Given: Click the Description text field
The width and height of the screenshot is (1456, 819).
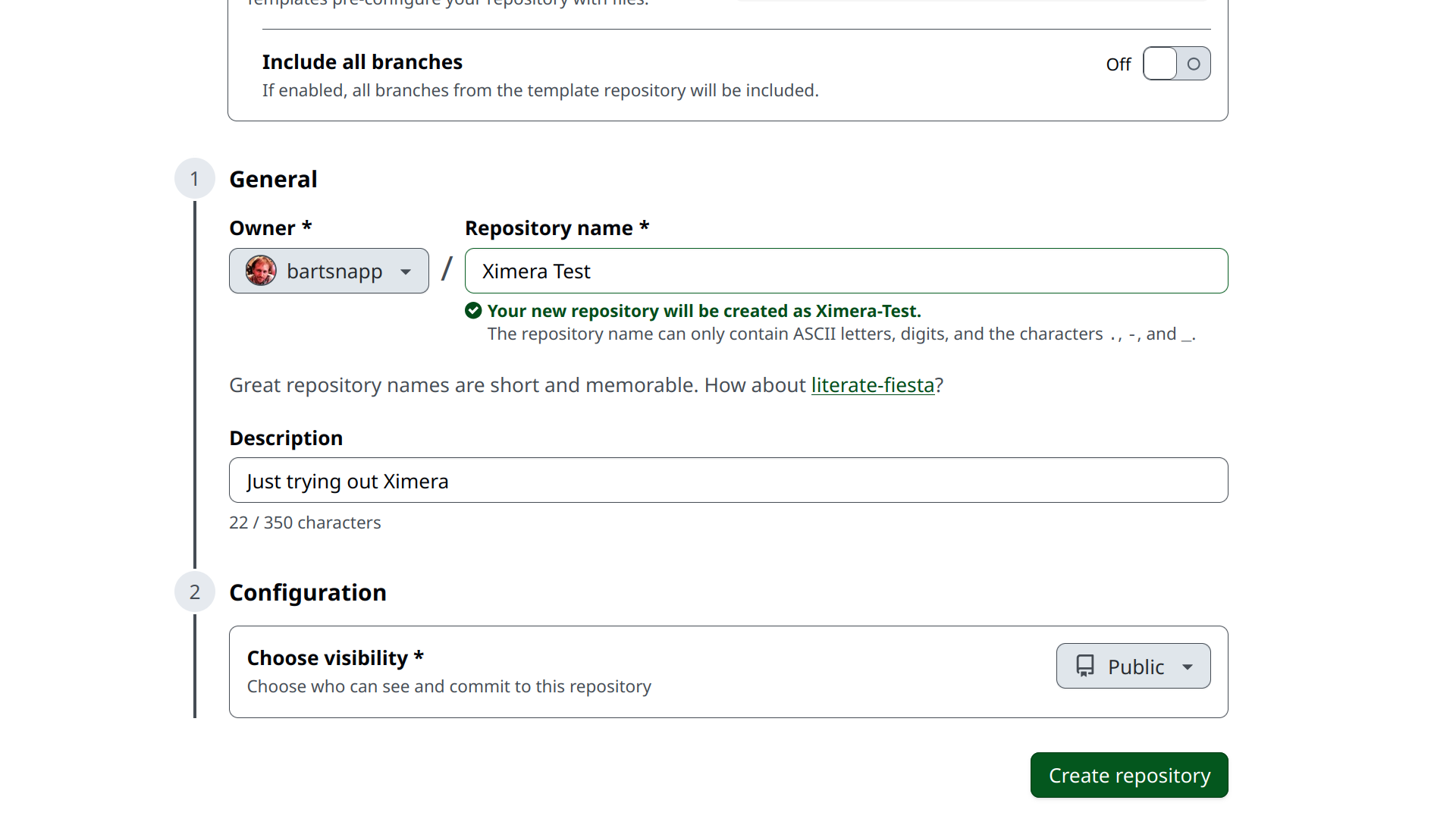Looking at the screenshot, I should pos(728,480).
